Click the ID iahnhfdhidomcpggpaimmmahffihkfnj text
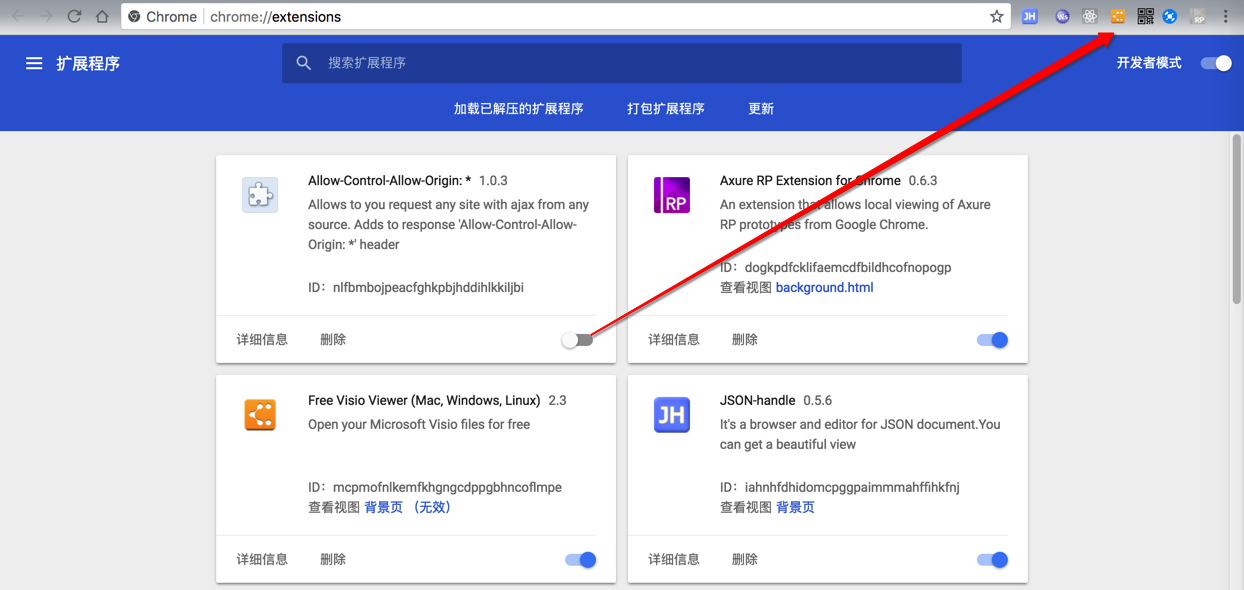The width and height of the screenshot is (1244, 590). click(840, 488)
